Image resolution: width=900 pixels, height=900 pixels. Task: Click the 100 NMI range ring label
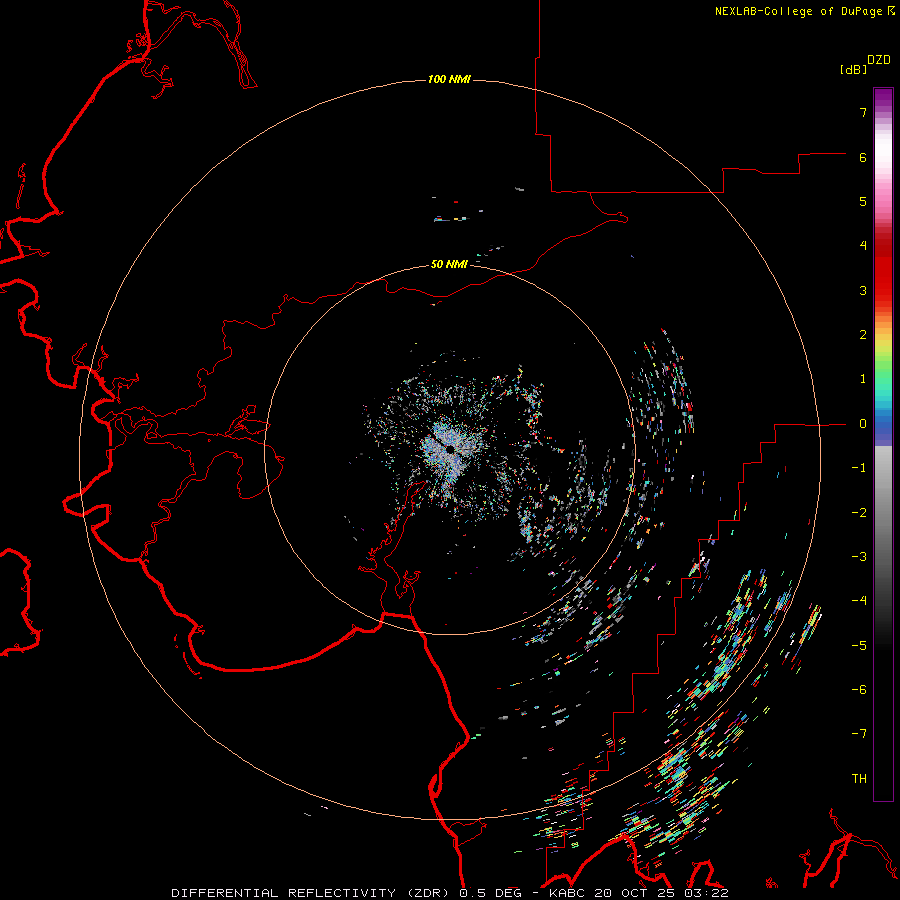tap(449, 79)
